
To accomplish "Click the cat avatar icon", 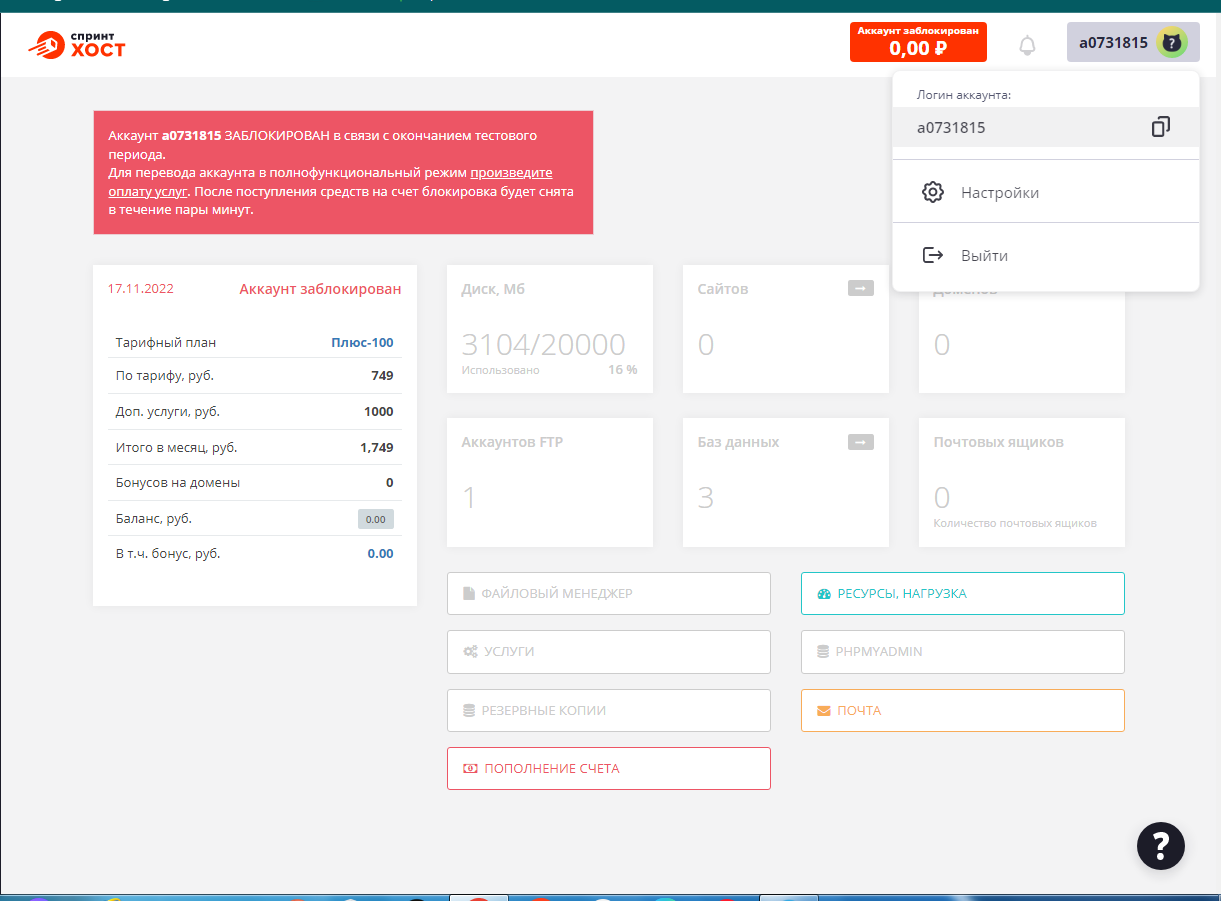I will tap(1171, 43).
